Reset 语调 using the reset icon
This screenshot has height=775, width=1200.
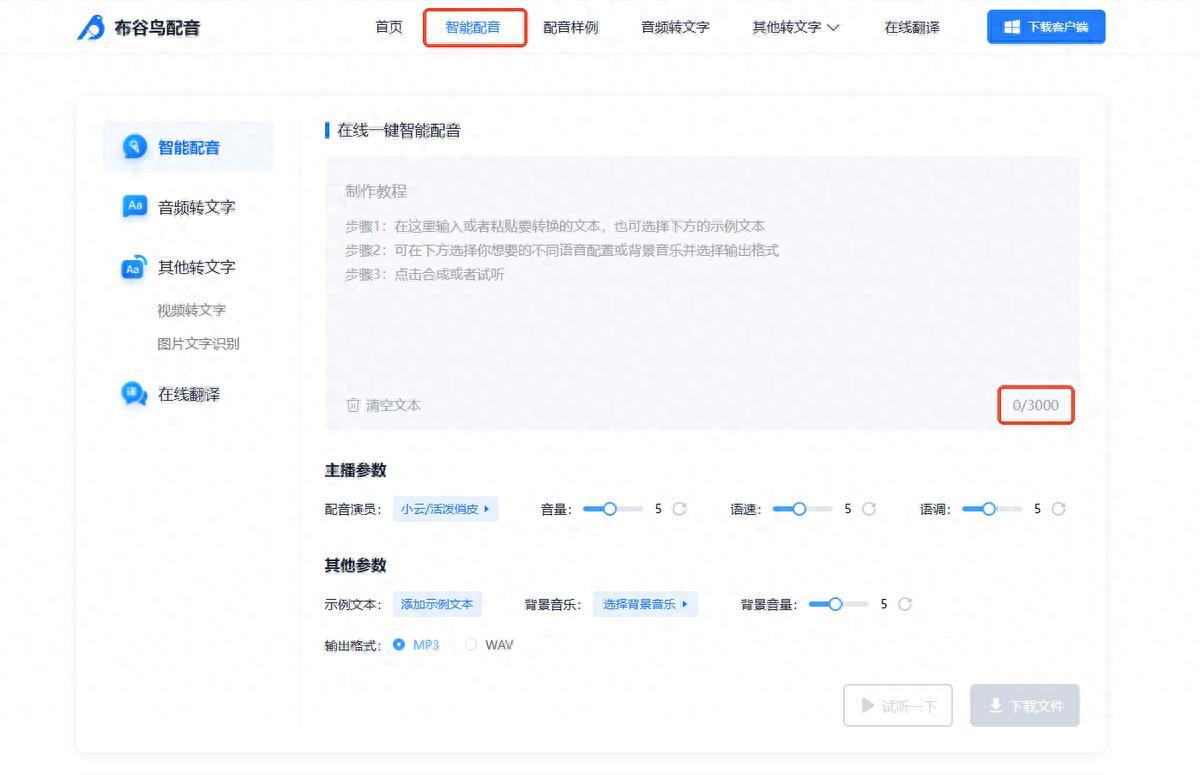(1058, 509)
